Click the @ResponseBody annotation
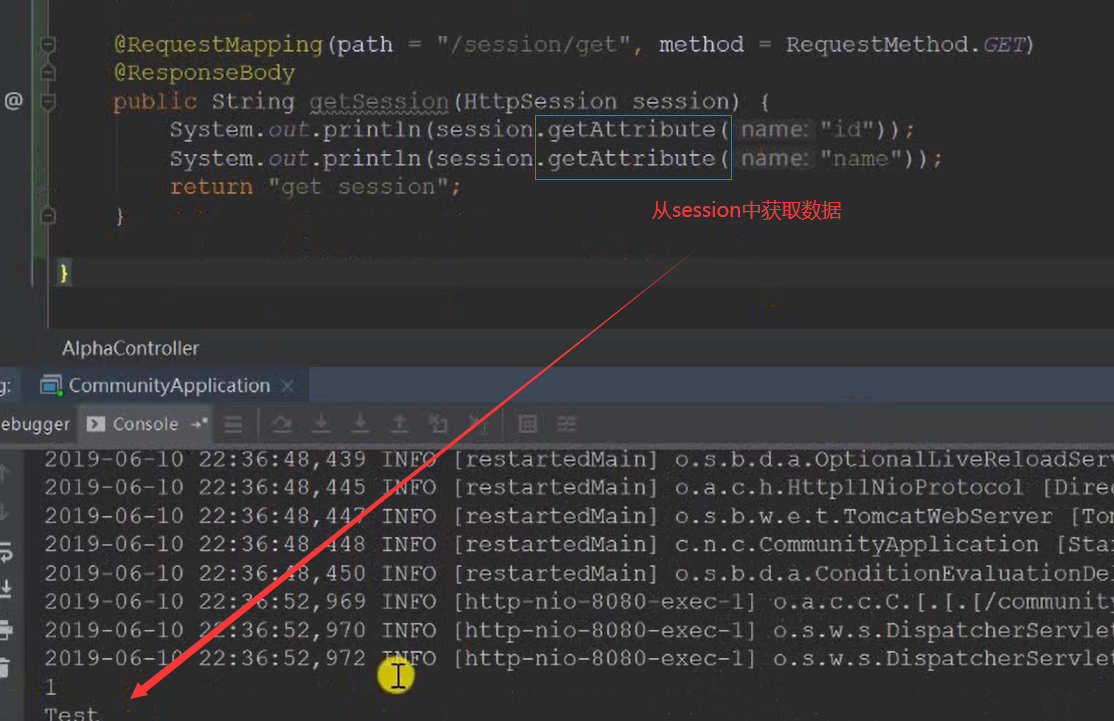The height and width of the screenshot is (721, 1114). click(205, 72)
